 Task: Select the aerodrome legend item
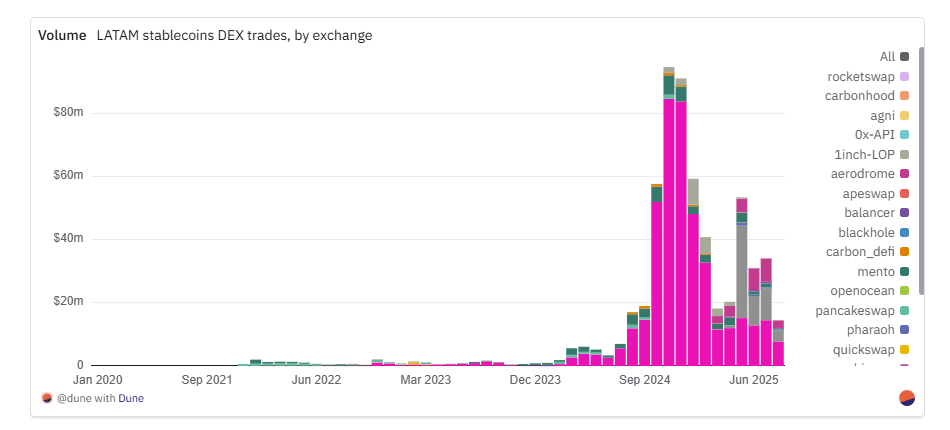(x=870, y=174)
